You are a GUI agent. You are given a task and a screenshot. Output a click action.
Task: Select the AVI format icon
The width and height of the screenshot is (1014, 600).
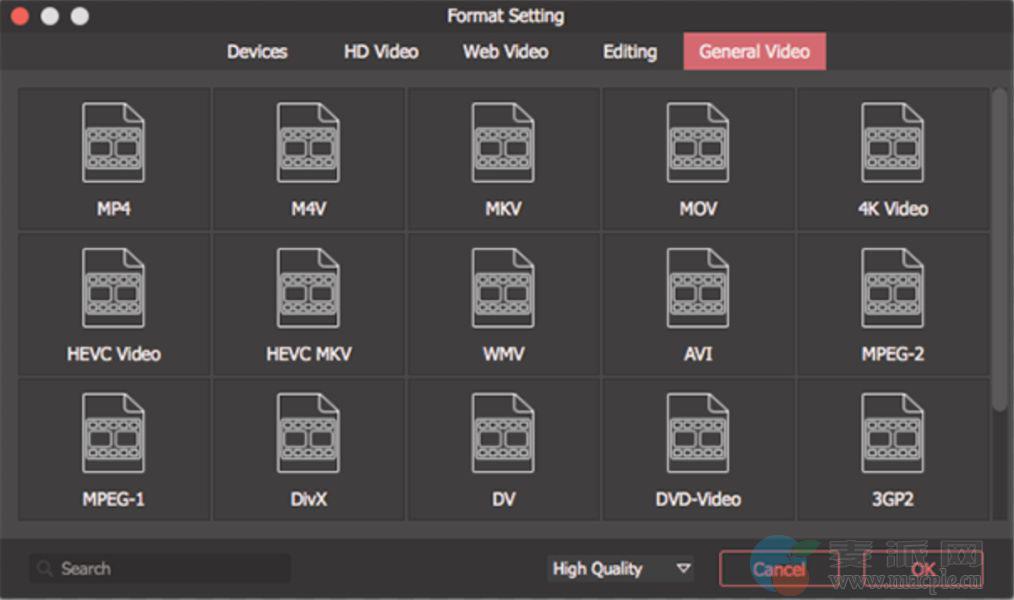tap(698, 290)
